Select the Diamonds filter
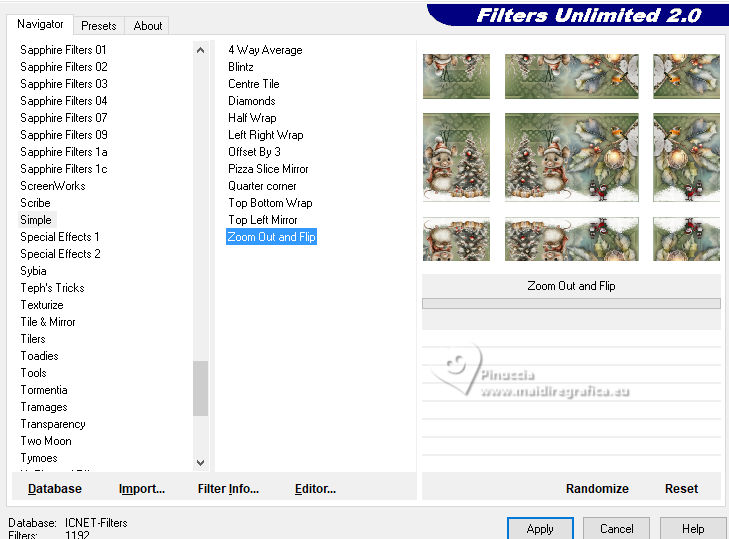The height and width of the screenshot is (539, 729). pos(252,101)
